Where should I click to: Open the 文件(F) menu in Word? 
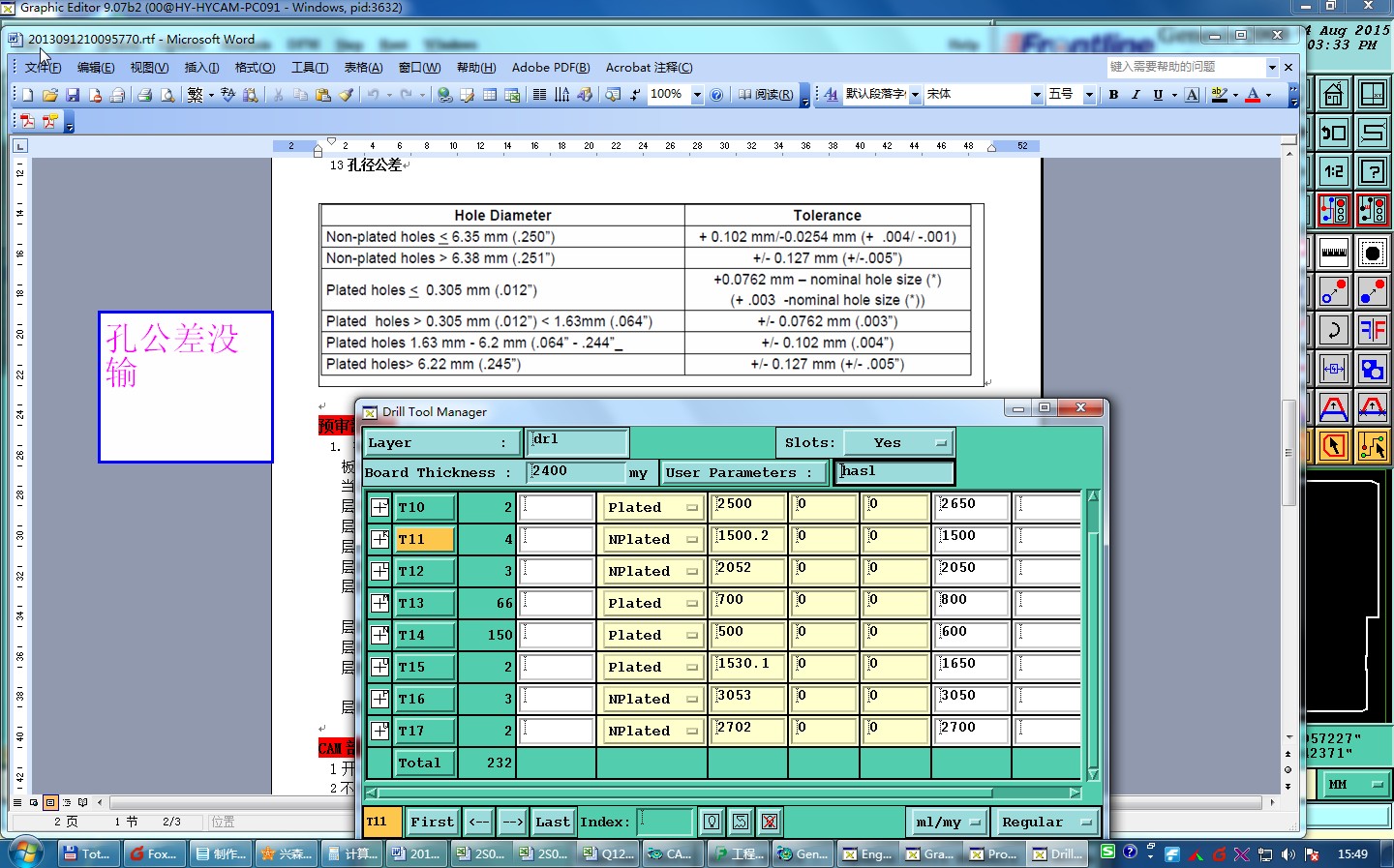pyautogui.click(x=43, y=68)
